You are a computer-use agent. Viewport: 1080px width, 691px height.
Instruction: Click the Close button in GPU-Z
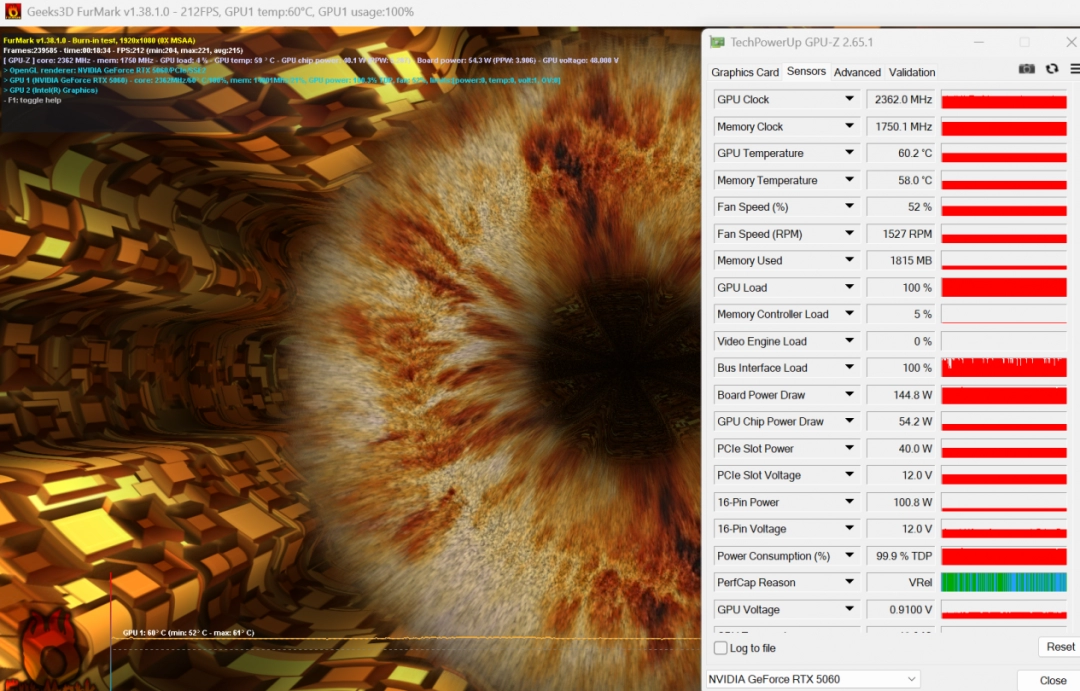coord(1052,680)
